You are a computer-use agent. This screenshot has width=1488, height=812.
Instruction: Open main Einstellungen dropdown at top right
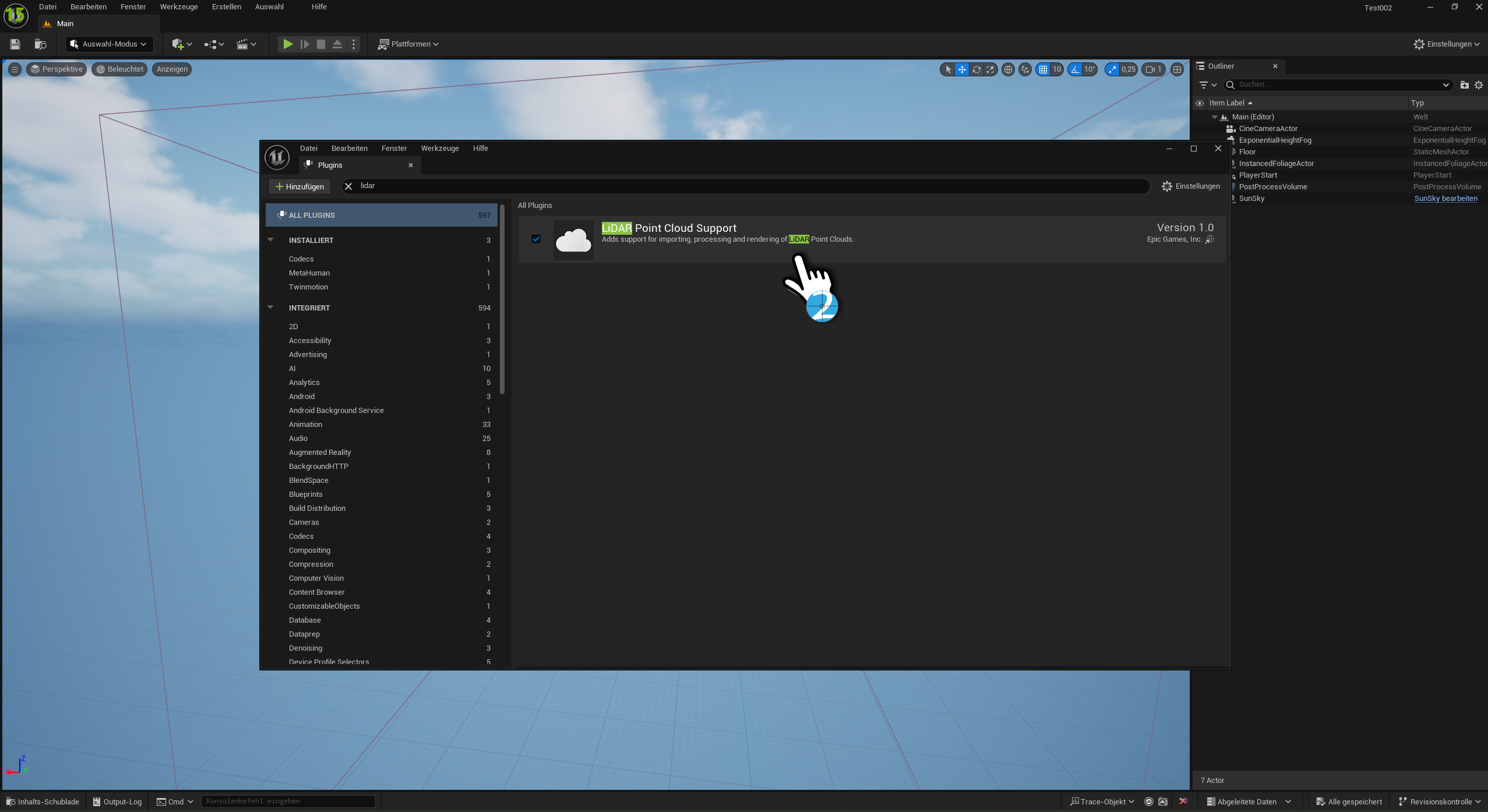coord(1447,44)
